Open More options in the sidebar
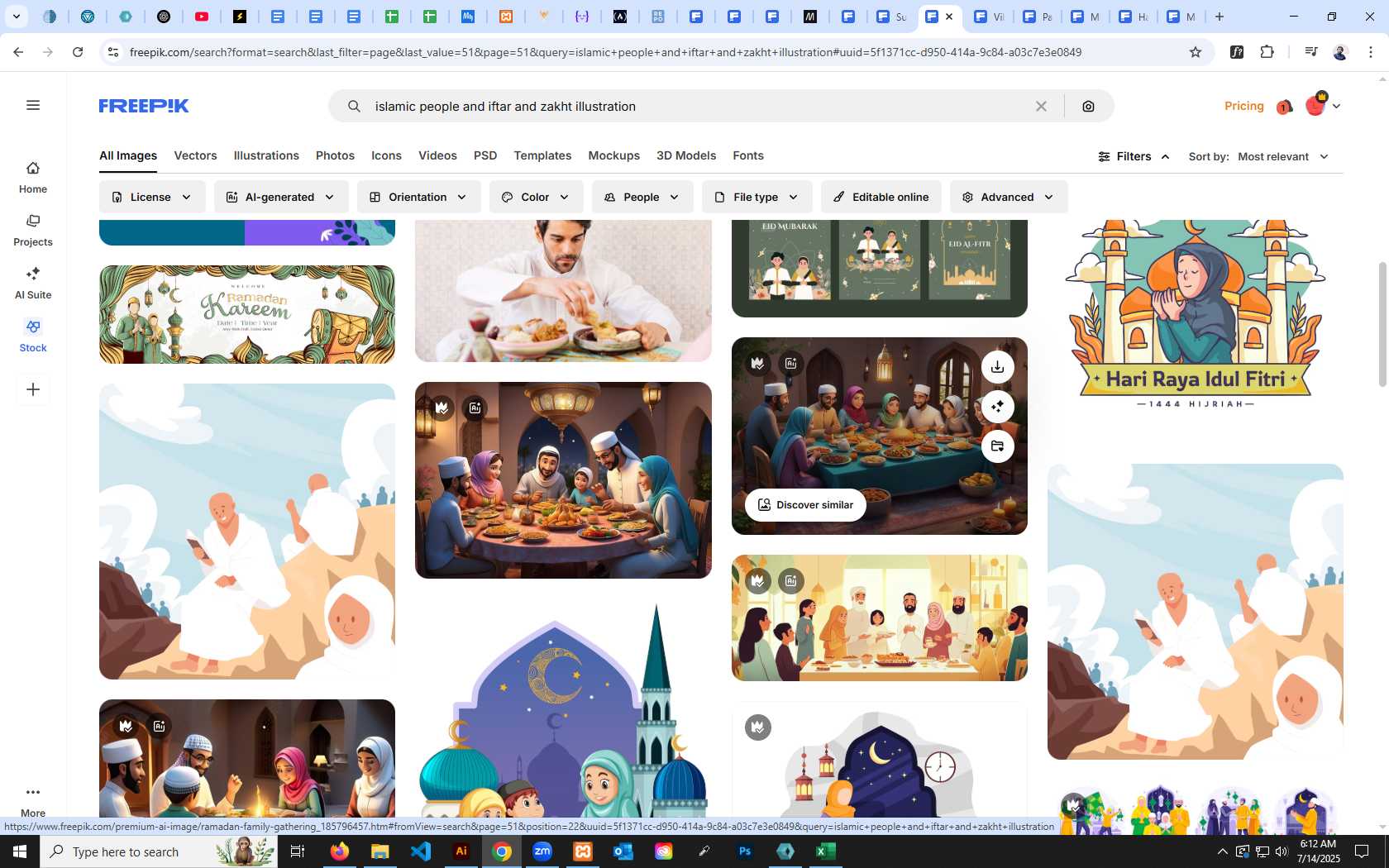 (x=33, y=801)
